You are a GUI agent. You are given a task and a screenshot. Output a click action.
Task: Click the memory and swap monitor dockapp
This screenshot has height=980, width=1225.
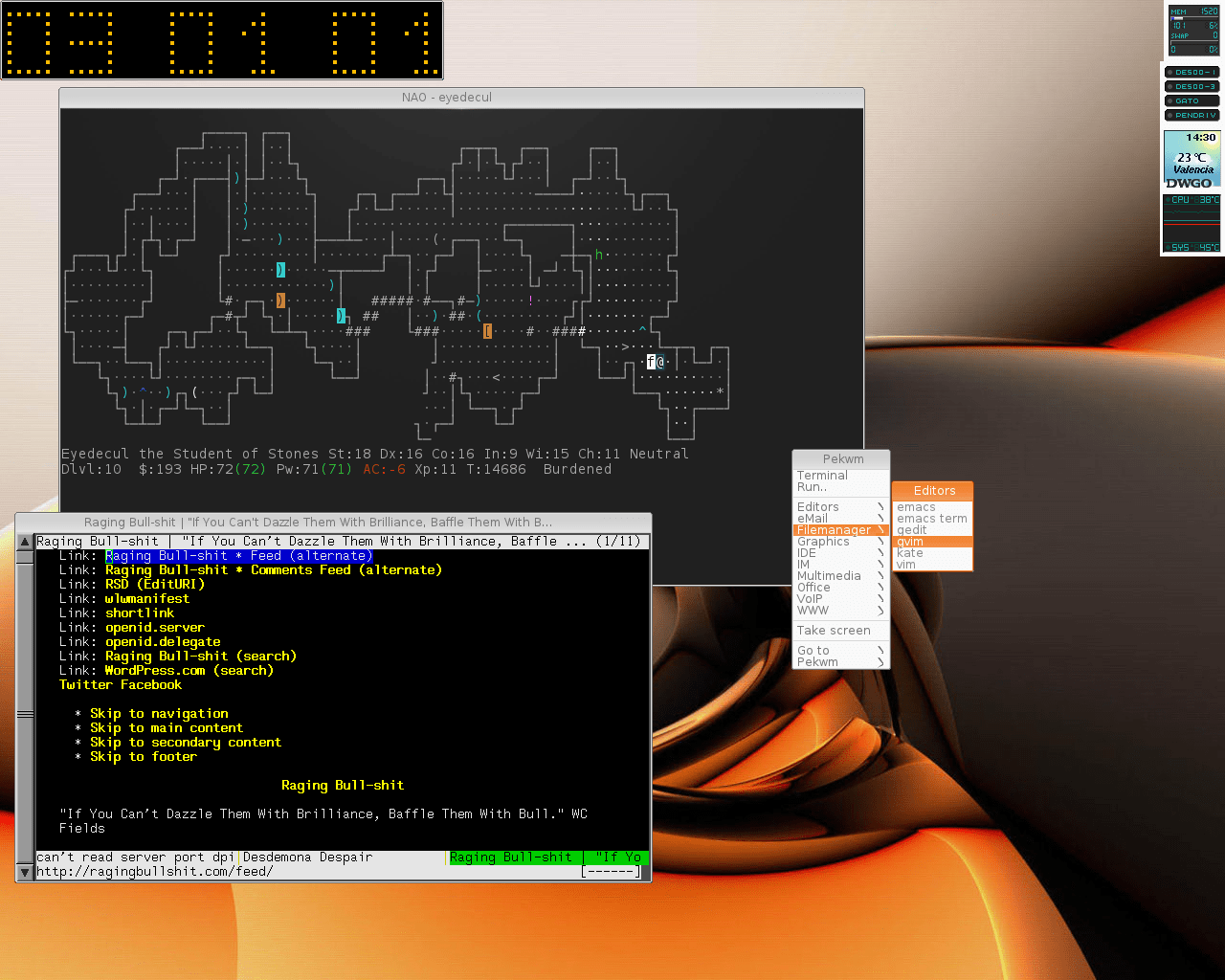pos(1193,30)
